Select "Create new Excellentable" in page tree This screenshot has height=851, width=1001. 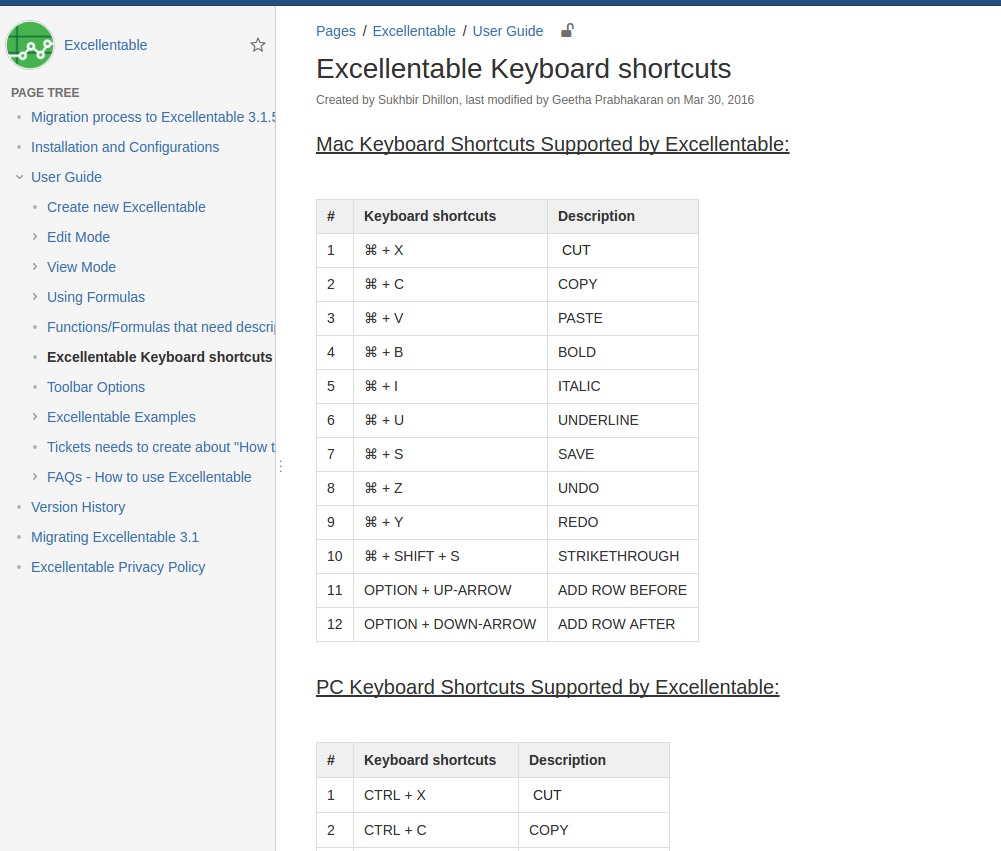(126, 207)
